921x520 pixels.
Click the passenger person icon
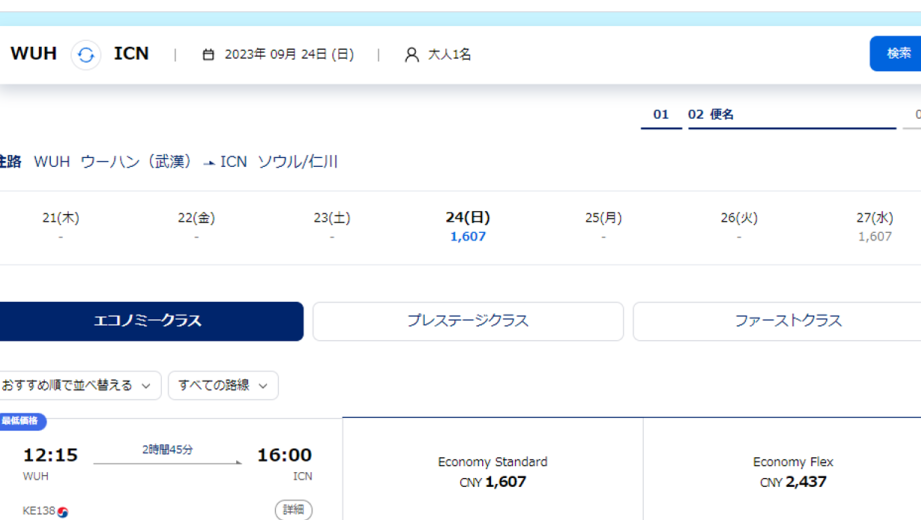tap(412, 55)
